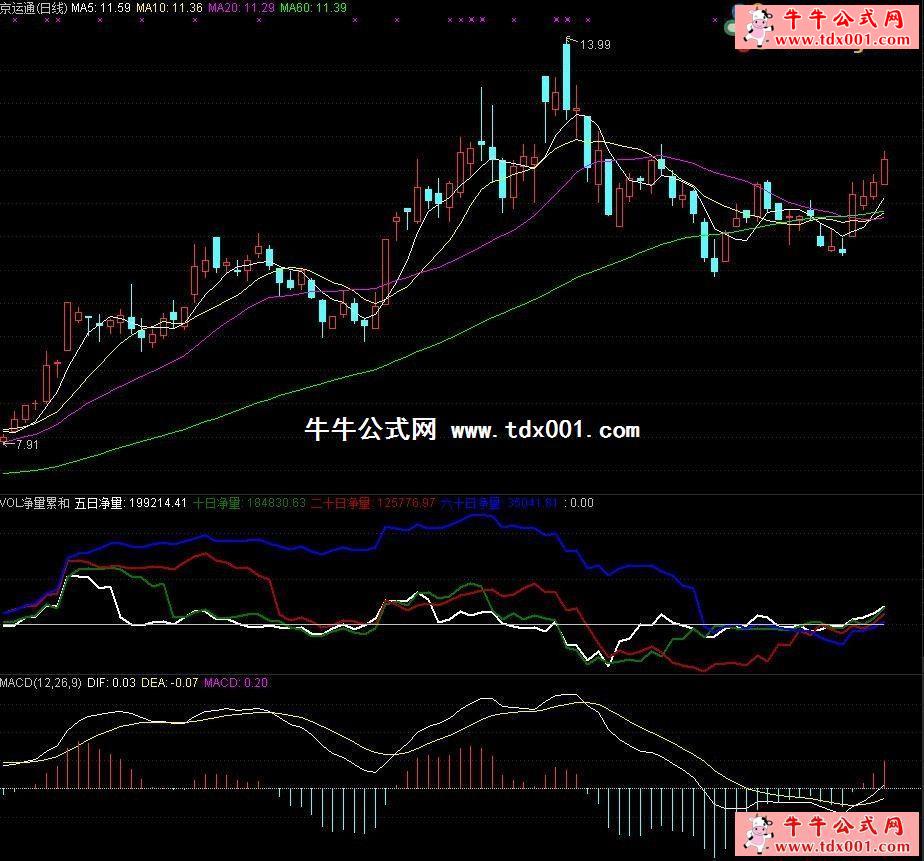
Task: Click the 五日净量 value label
Action: tap(131, 503)
